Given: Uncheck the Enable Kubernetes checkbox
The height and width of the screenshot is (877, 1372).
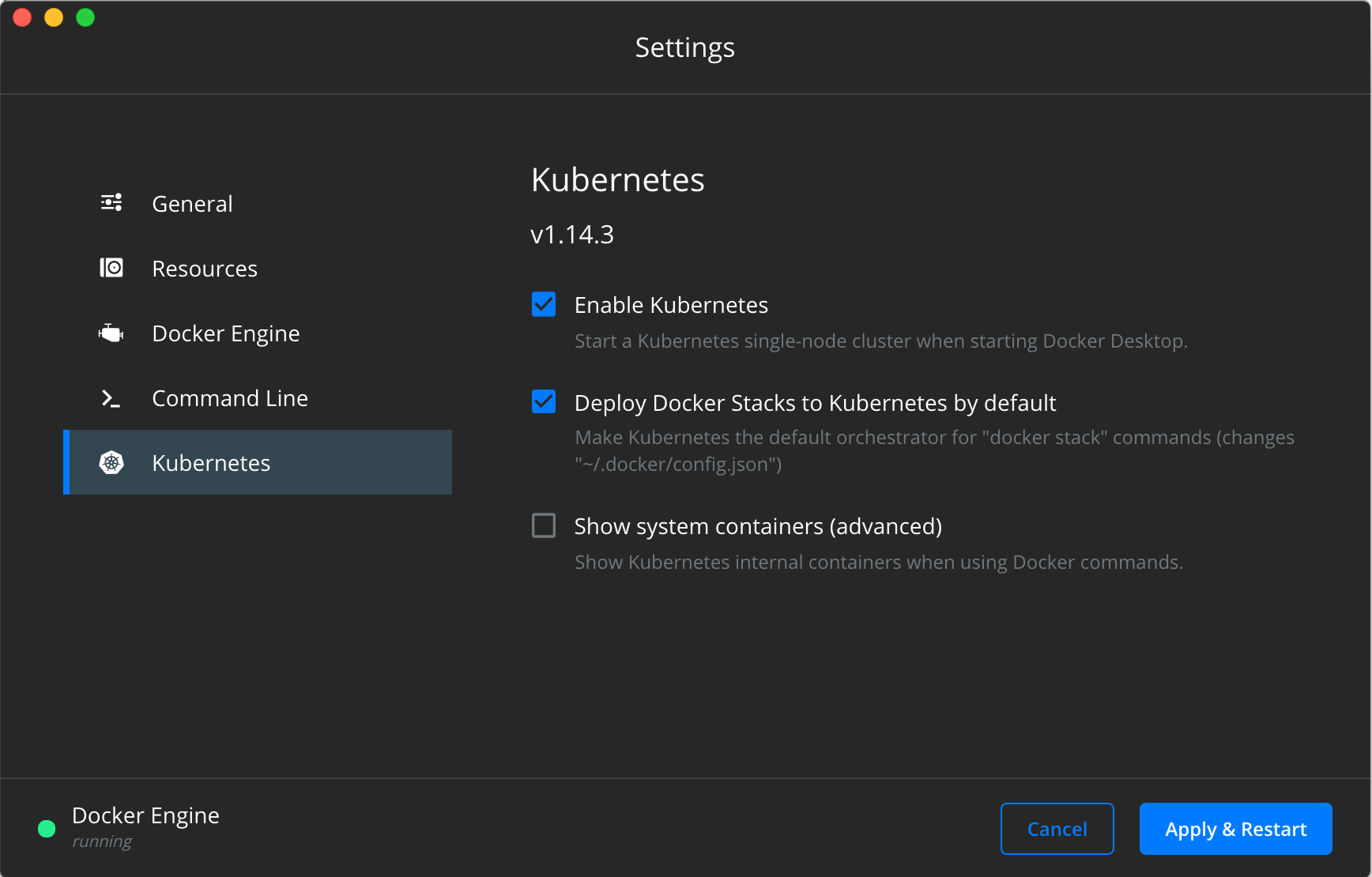Looking at the screenshot, I should tap(544, 304).
